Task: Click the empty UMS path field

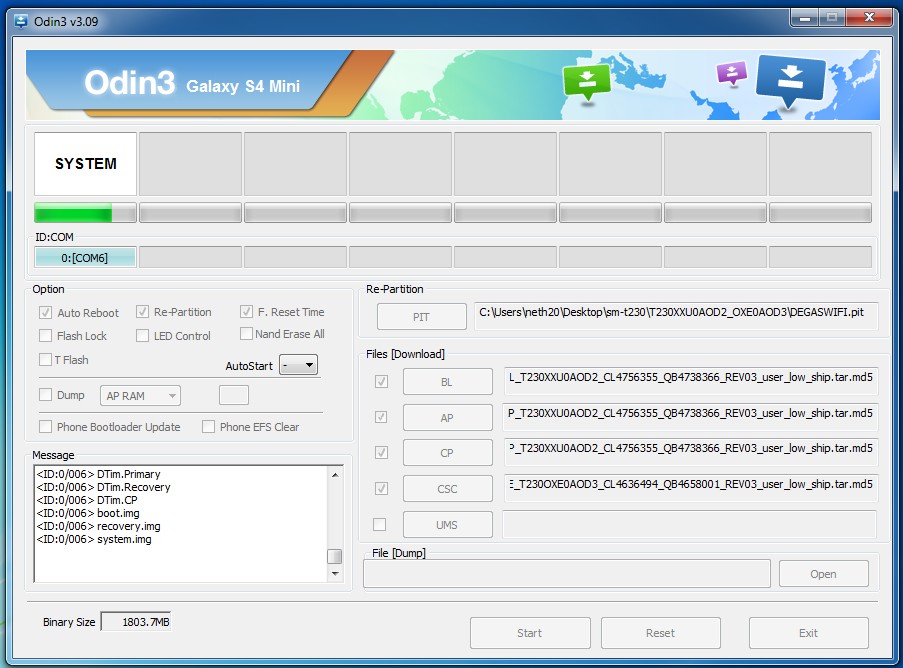Action: [690, 524]
